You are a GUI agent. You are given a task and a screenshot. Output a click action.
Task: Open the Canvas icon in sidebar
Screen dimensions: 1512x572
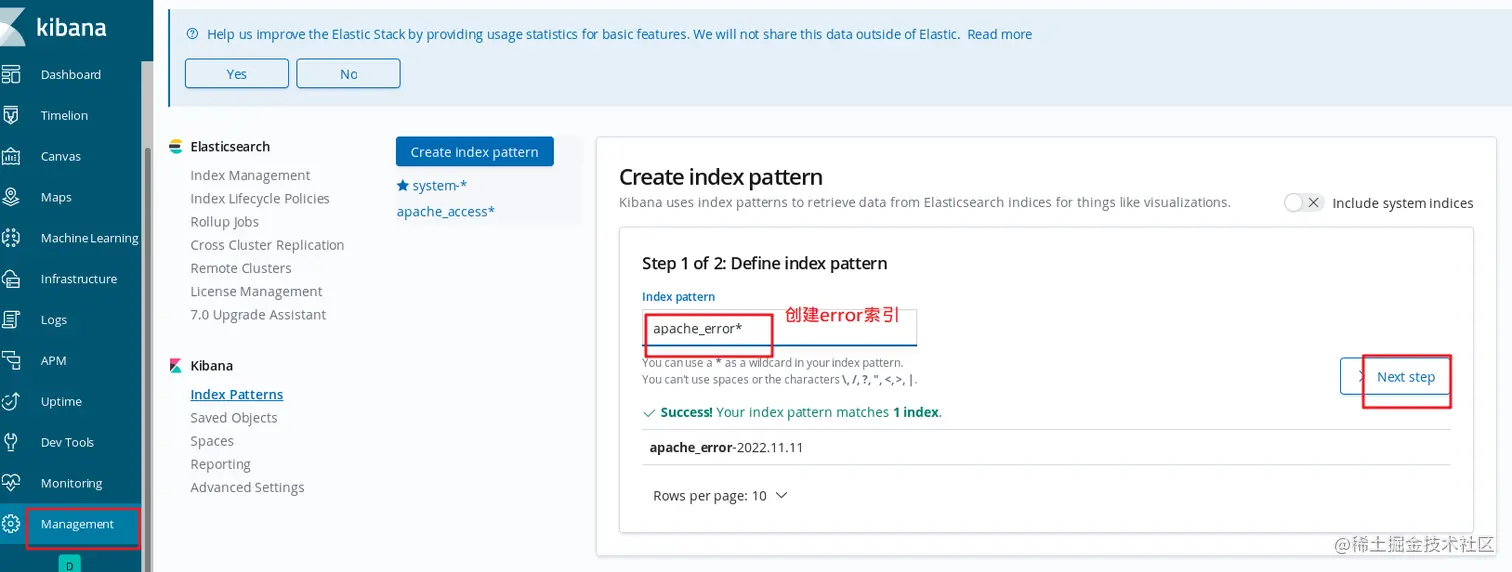click(x=11, y=156)
